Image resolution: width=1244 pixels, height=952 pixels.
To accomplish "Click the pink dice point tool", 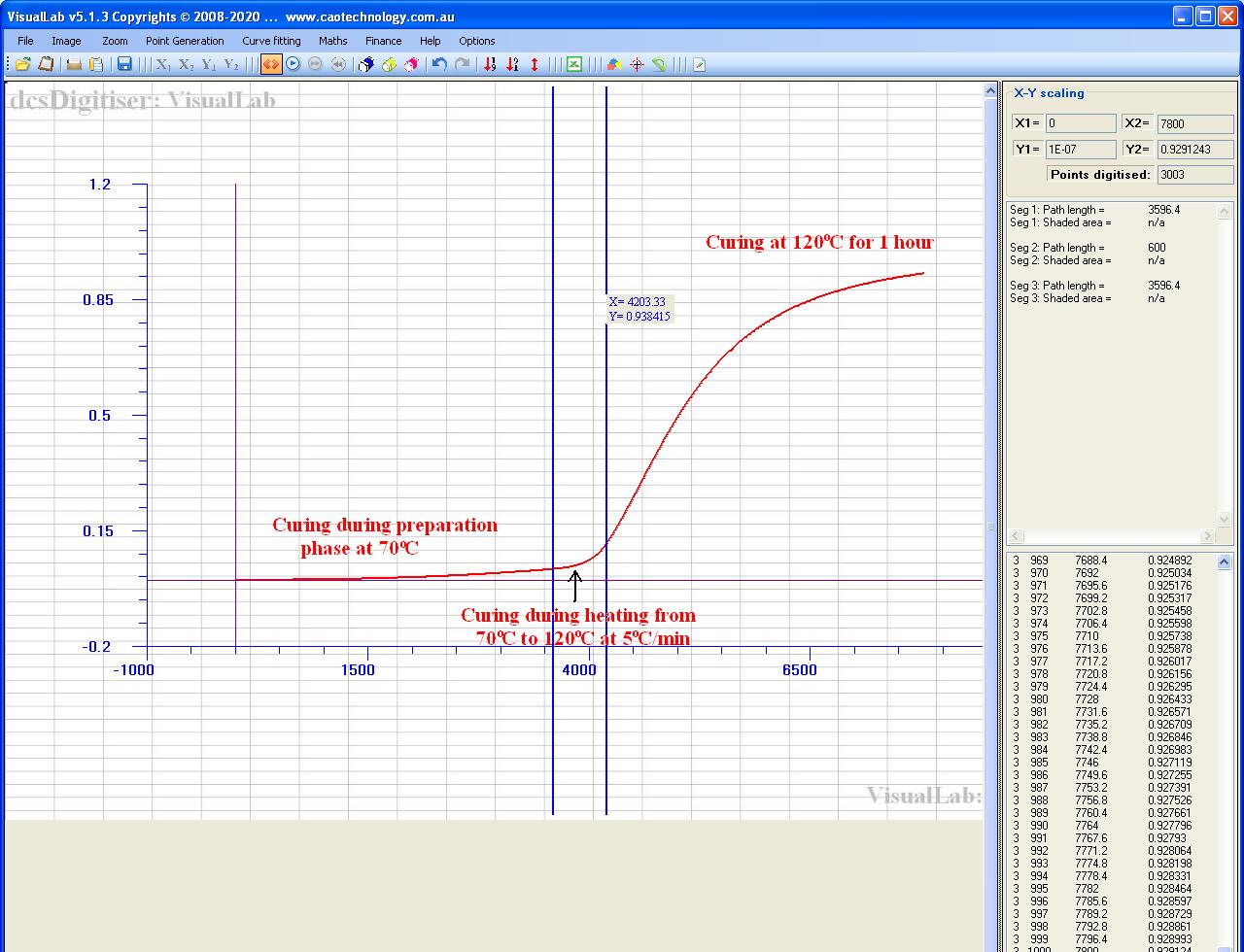I will pyautogui.click(x=410, y=65).
